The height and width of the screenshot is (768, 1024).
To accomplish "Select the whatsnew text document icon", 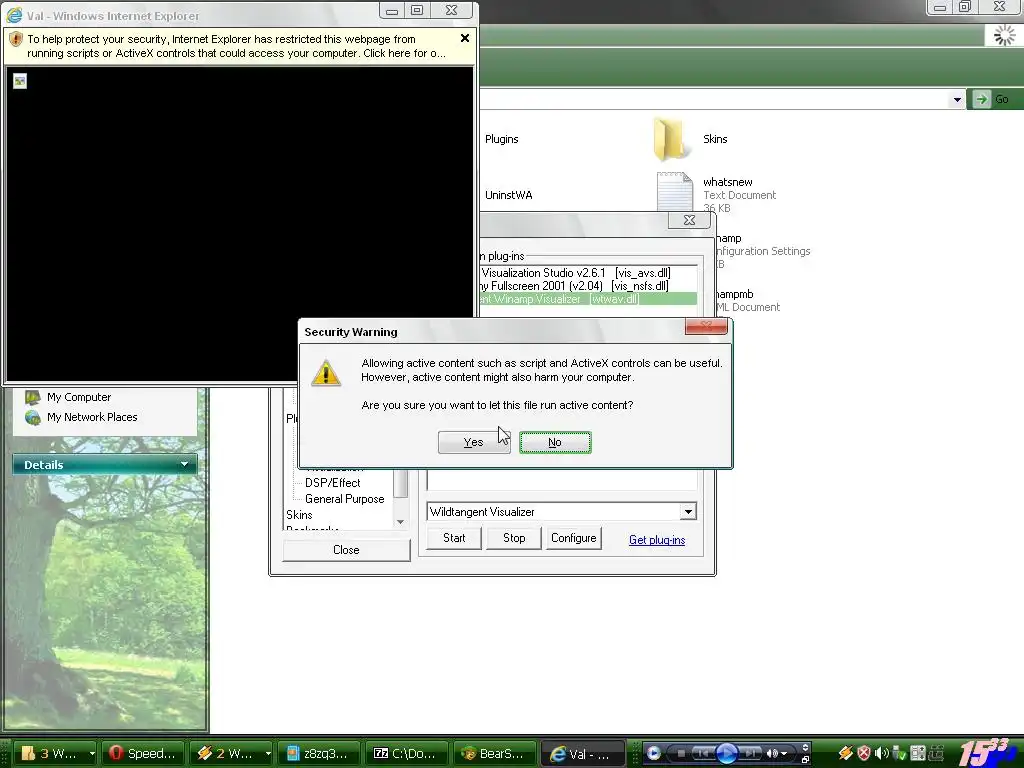I will (675, 192).
